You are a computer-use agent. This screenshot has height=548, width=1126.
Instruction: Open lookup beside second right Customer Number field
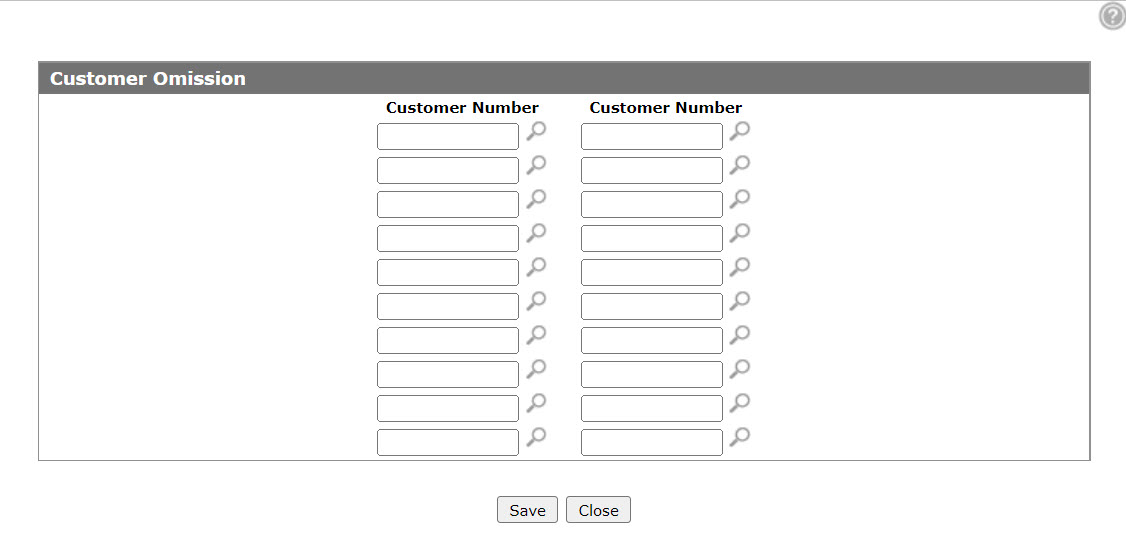point(740,165)
